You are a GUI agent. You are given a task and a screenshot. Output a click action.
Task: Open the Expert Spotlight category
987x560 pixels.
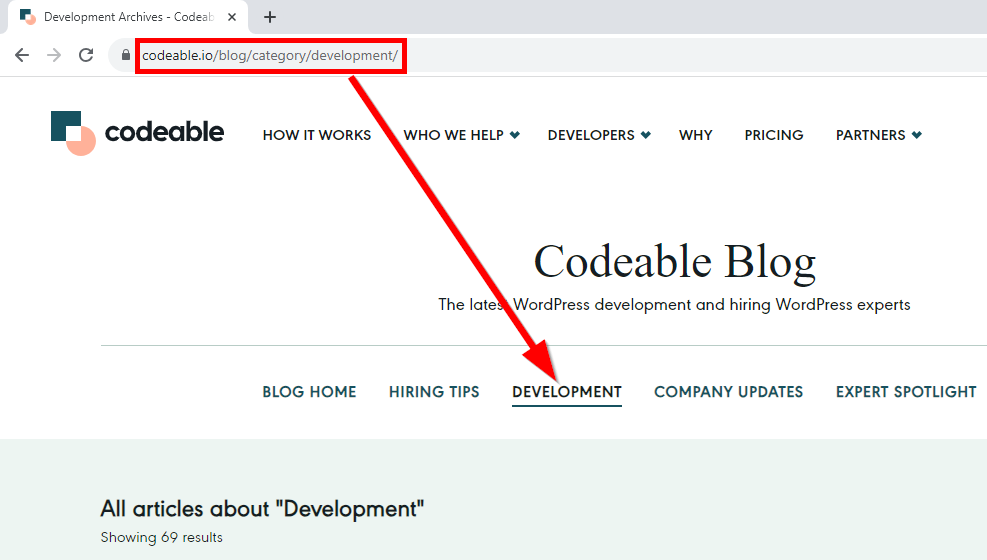point(906,392)
